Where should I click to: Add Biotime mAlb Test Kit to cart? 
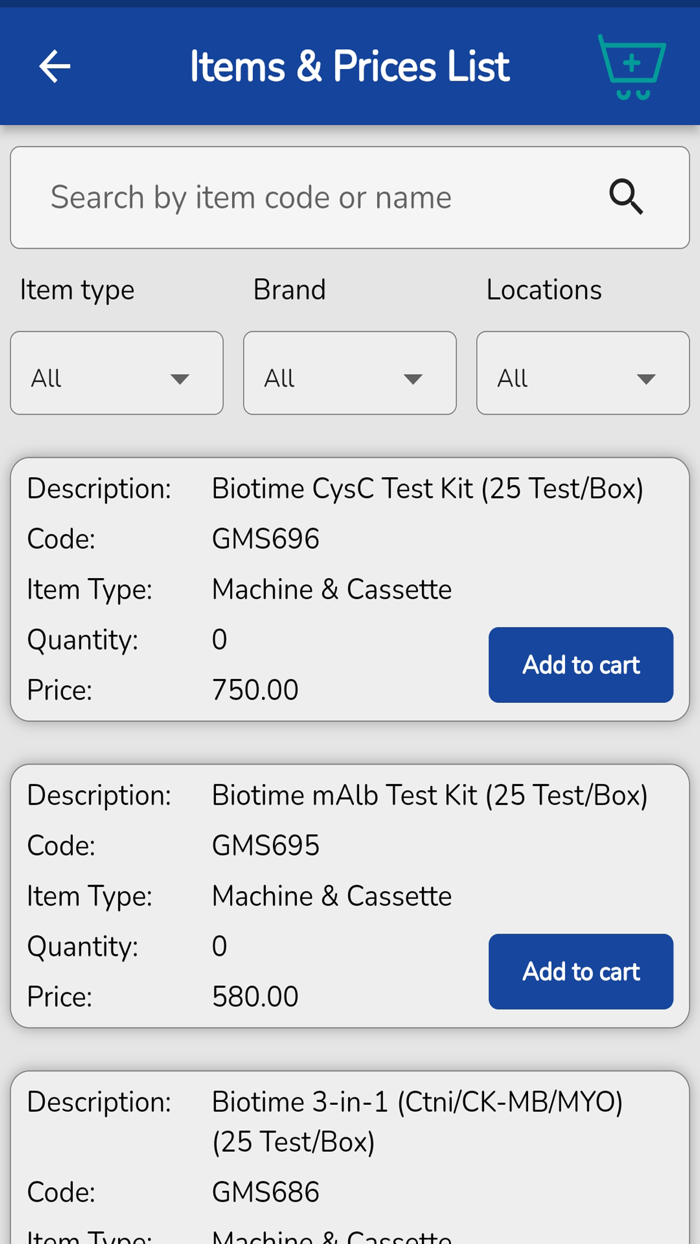tap(580, 971)
